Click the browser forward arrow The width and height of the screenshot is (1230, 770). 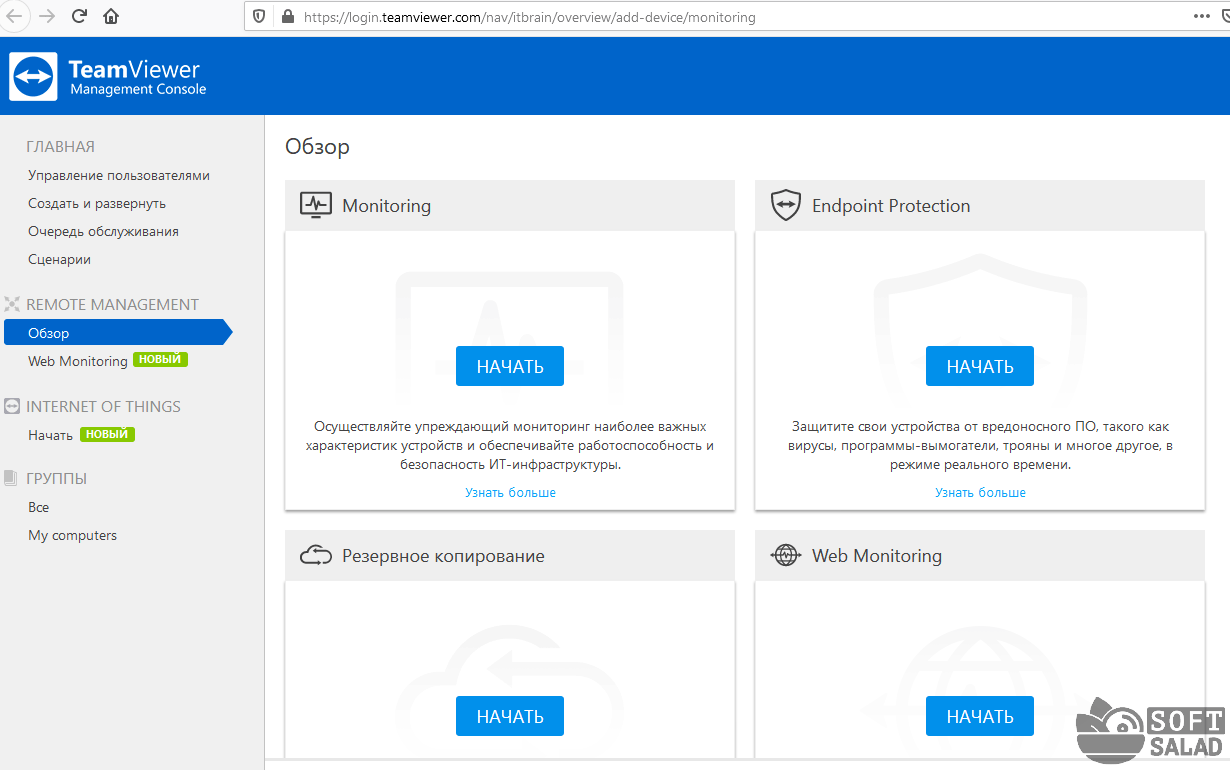coord(46,16)
